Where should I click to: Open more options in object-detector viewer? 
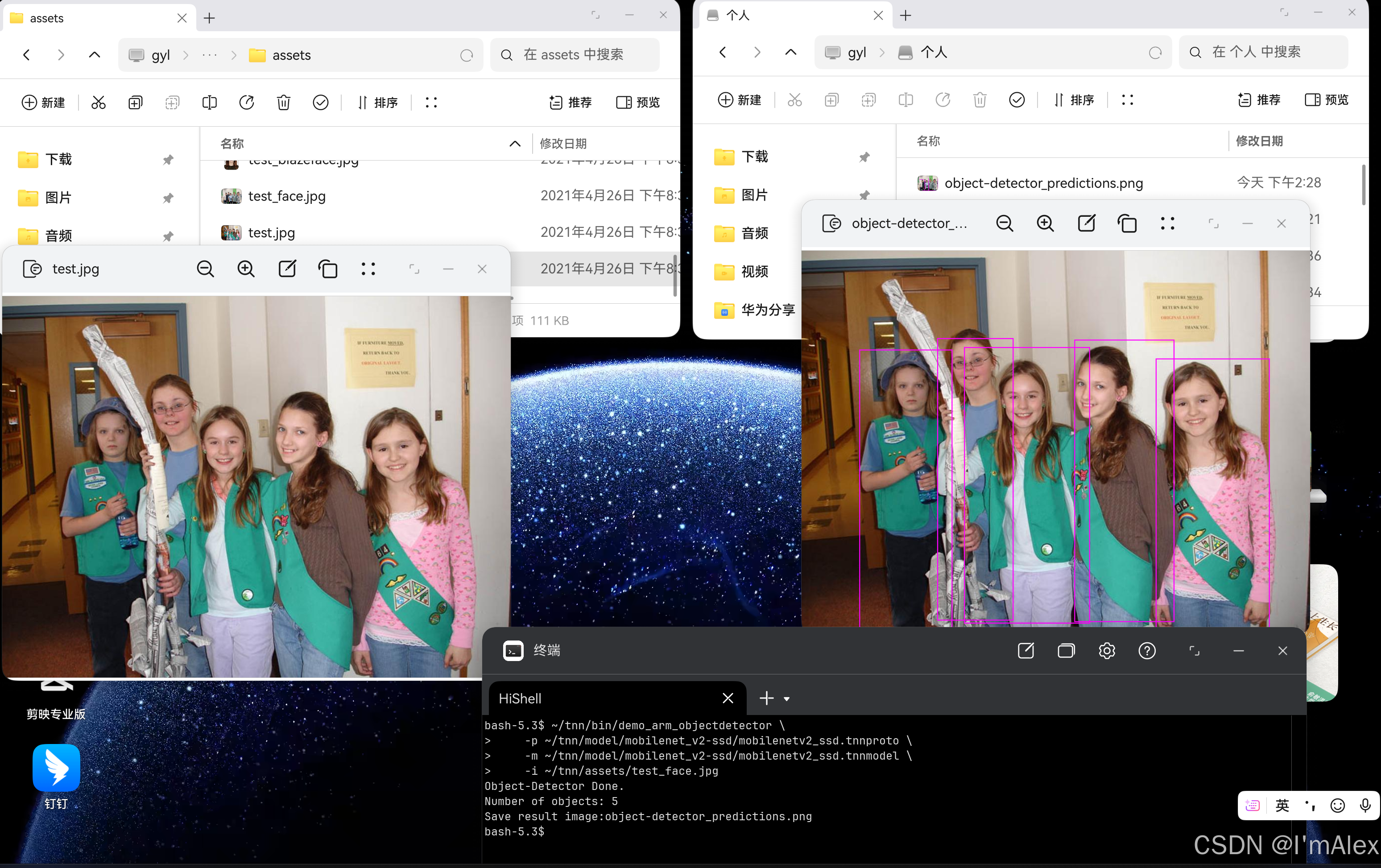click(x=1168, y=223)
